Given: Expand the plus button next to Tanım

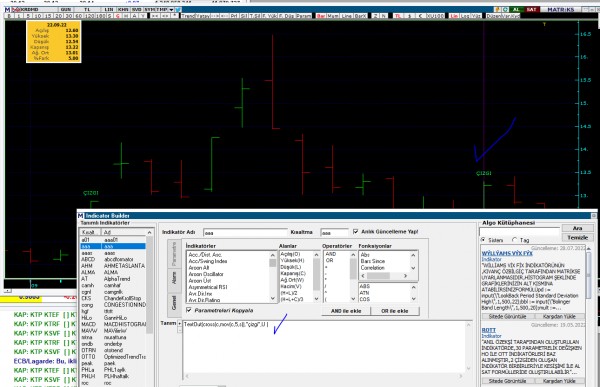Looking at the screenshot, I should [180, 323].
